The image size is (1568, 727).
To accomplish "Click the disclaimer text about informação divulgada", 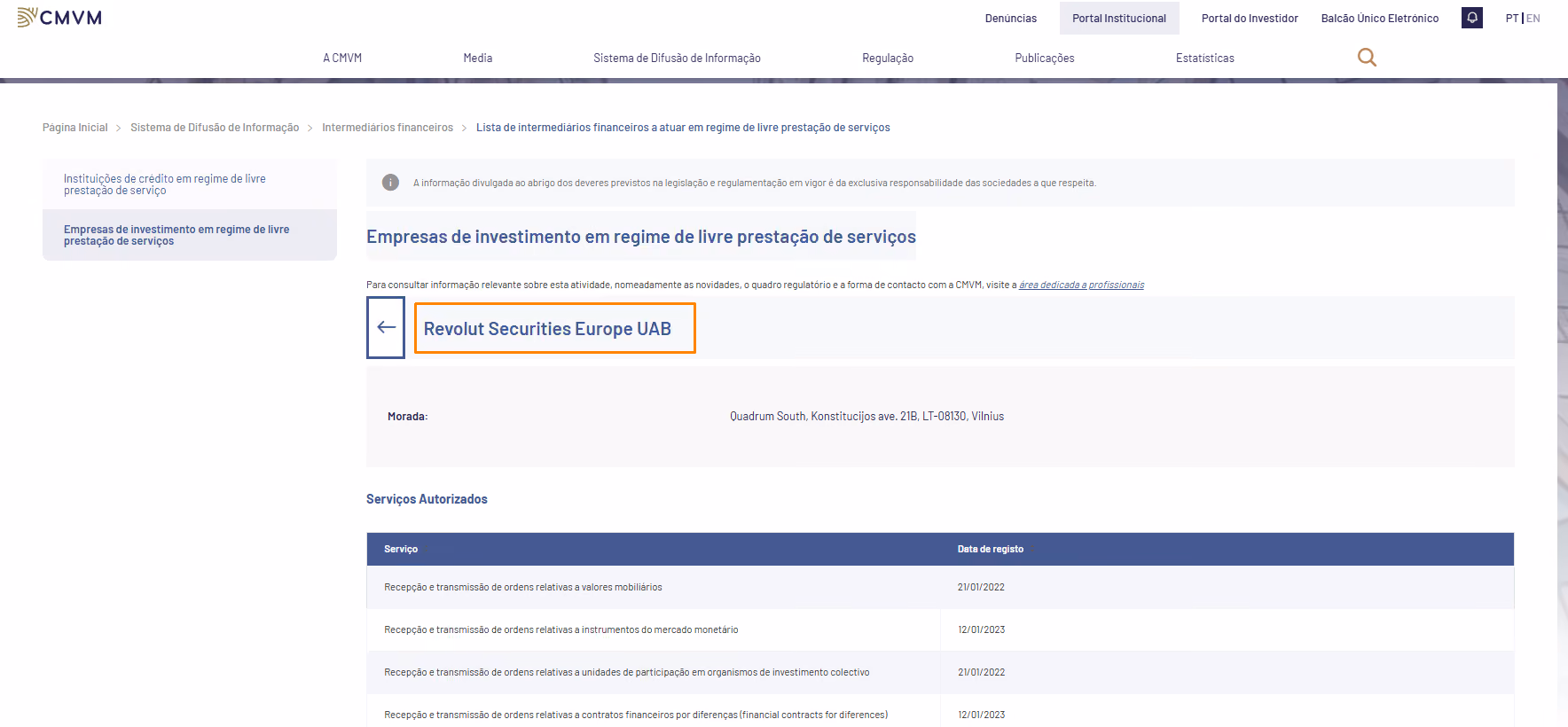I will [754, 183].
